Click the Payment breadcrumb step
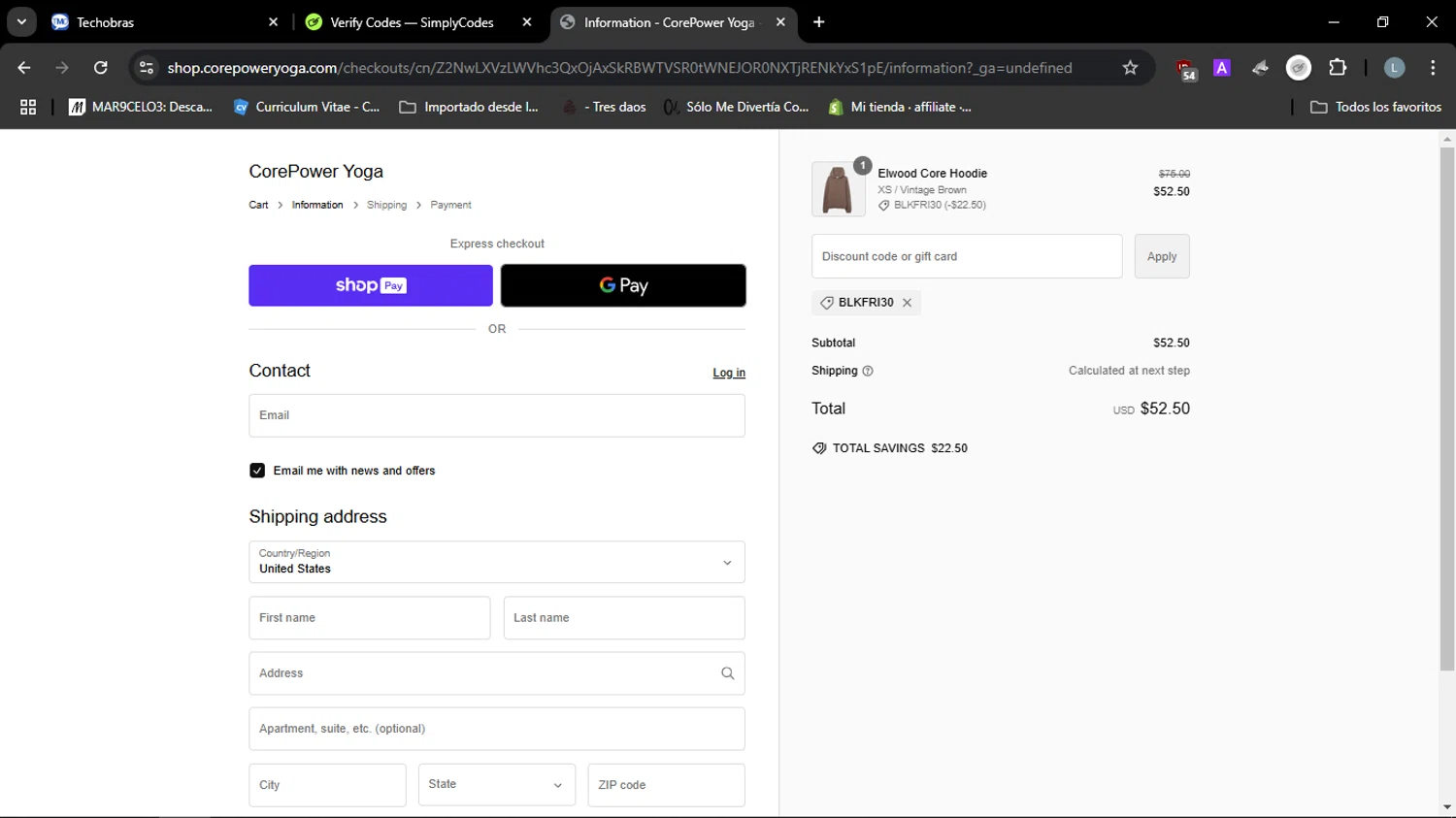 (x=450, y=205)
